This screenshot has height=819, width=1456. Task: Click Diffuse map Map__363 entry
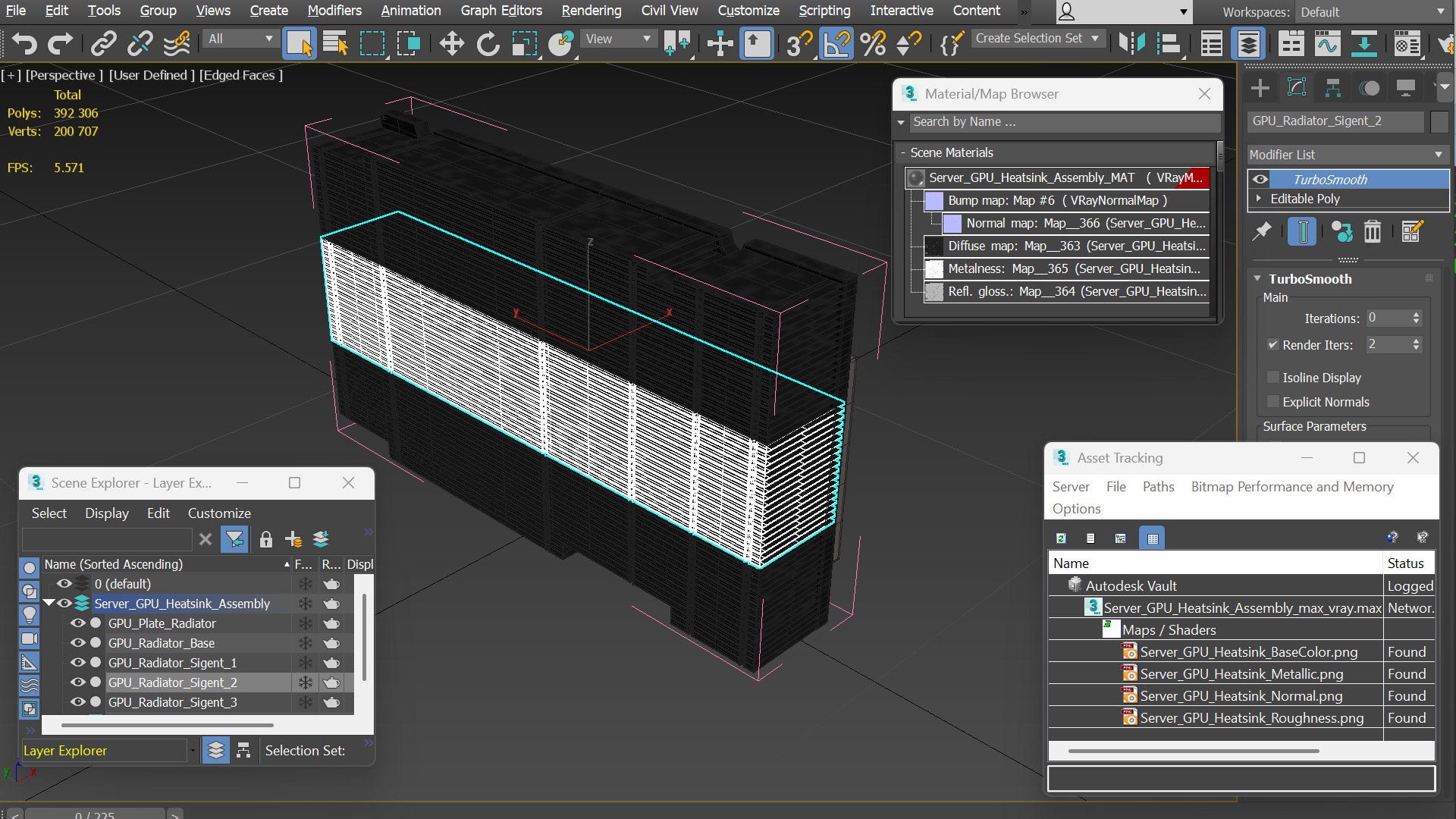(x=1066, y=246)
